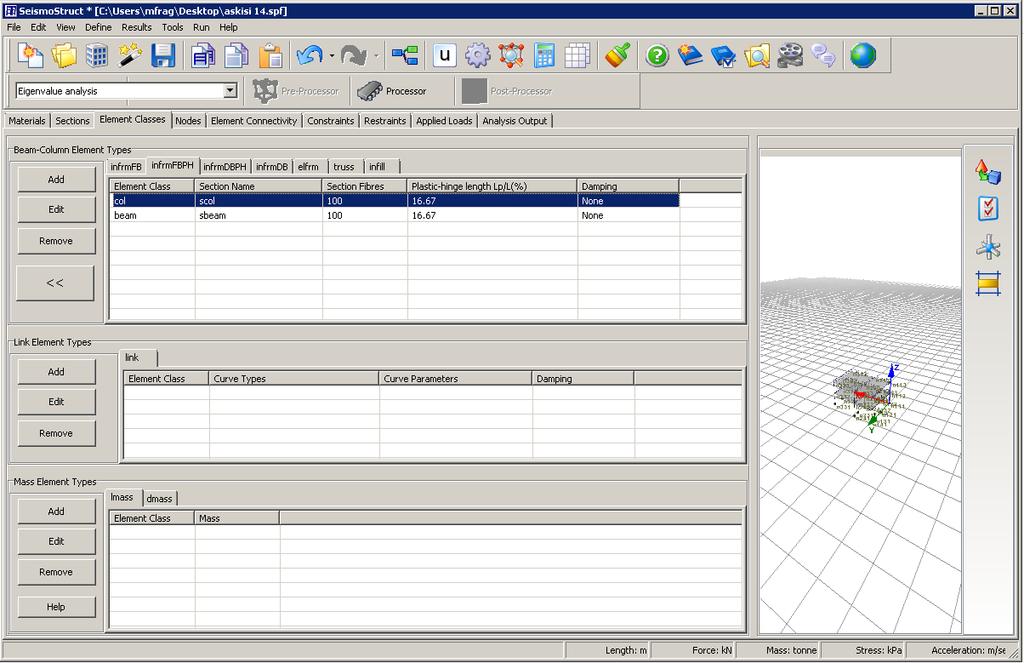Select the infill element type tab

point(377,167)
